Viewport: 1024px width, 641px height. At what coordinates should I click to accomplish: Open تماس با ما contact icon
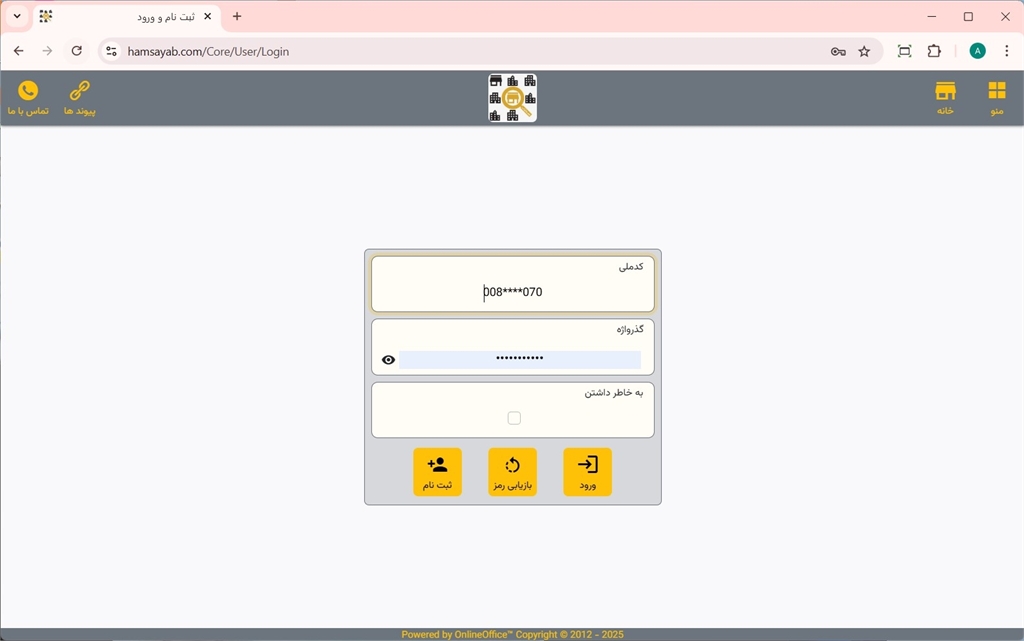(28, 97)
